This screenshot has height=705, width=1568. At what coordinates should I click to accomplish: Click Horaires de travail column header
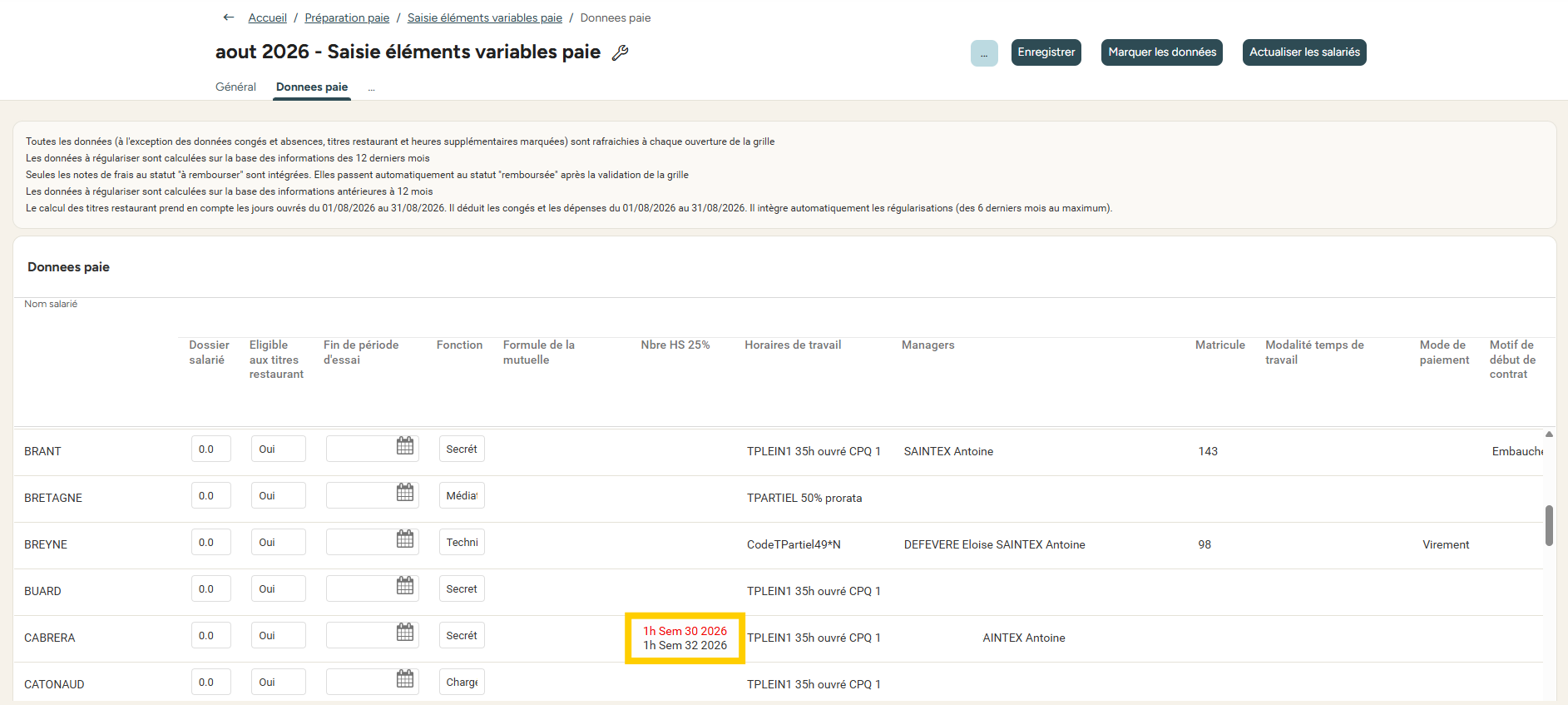click(793, 345)
